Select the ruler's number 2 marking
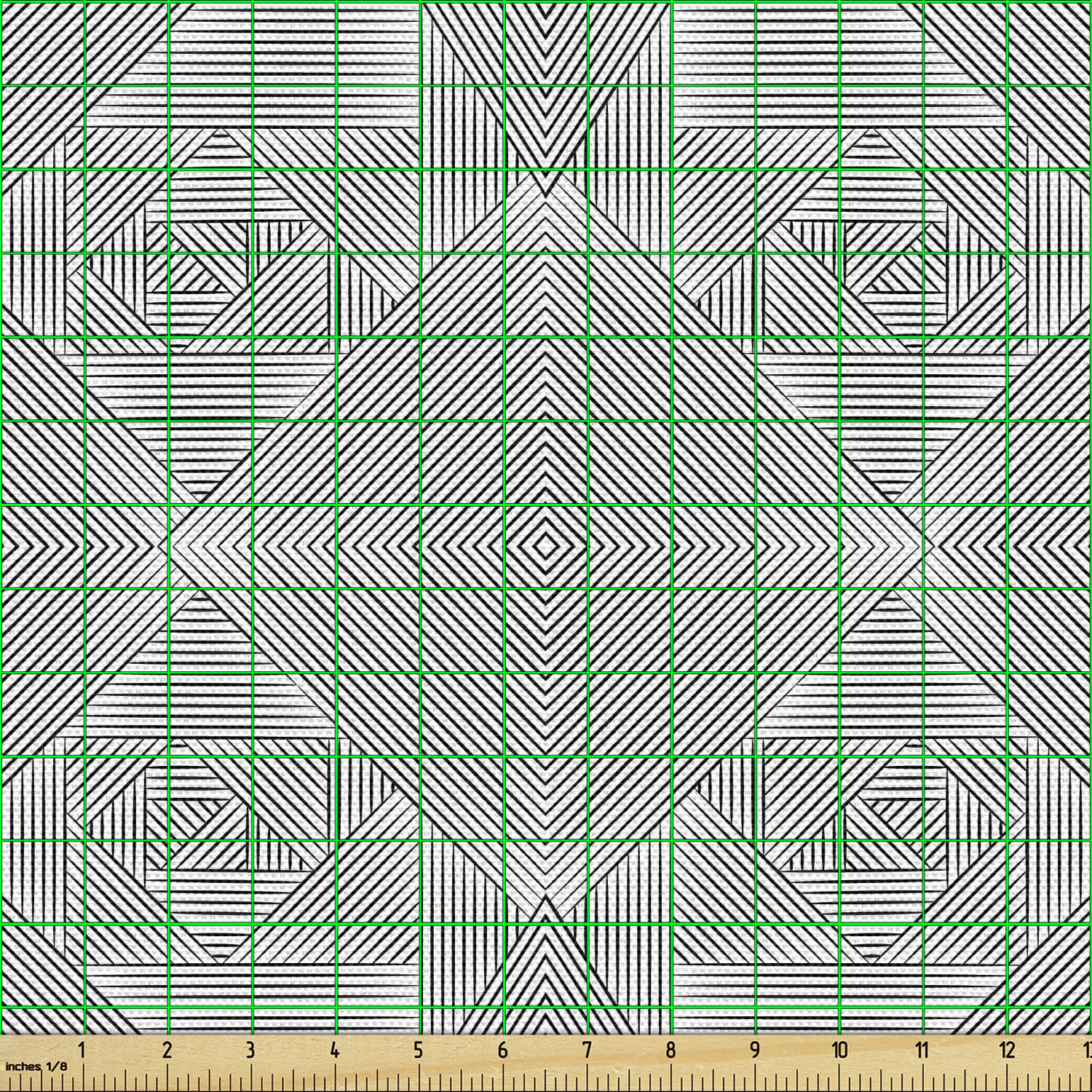1092x1092 pixels. [x=167, y=1050]
